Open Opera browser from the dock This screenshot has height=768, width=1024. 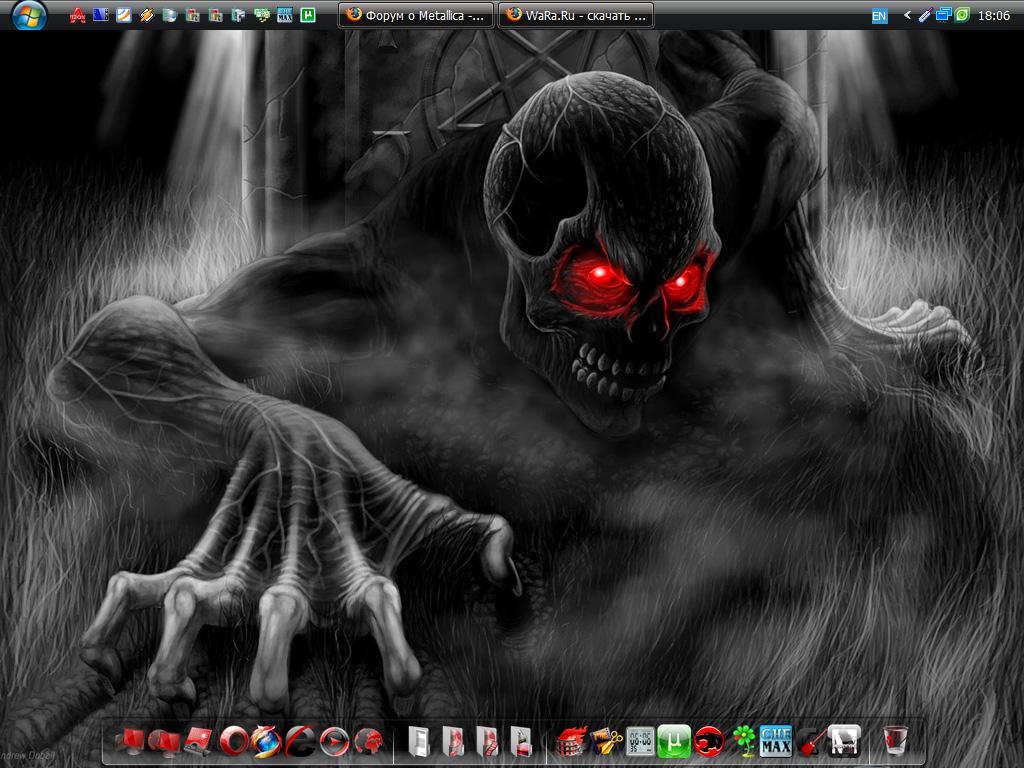coord(234,741)
